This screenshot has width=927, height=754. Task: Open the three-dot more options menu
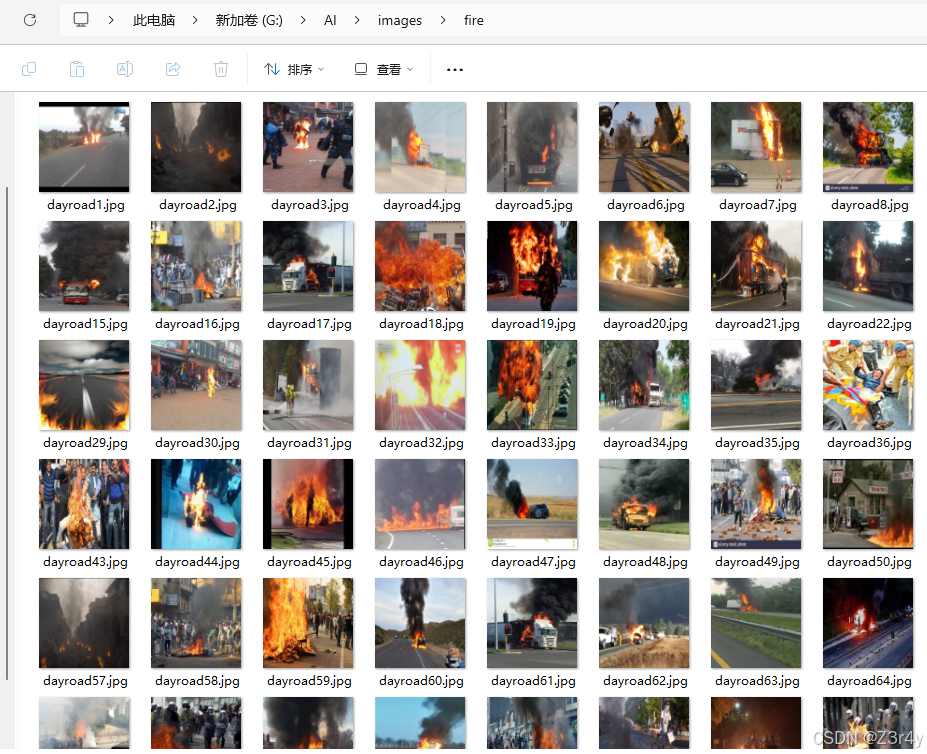(x=455, y=70)
